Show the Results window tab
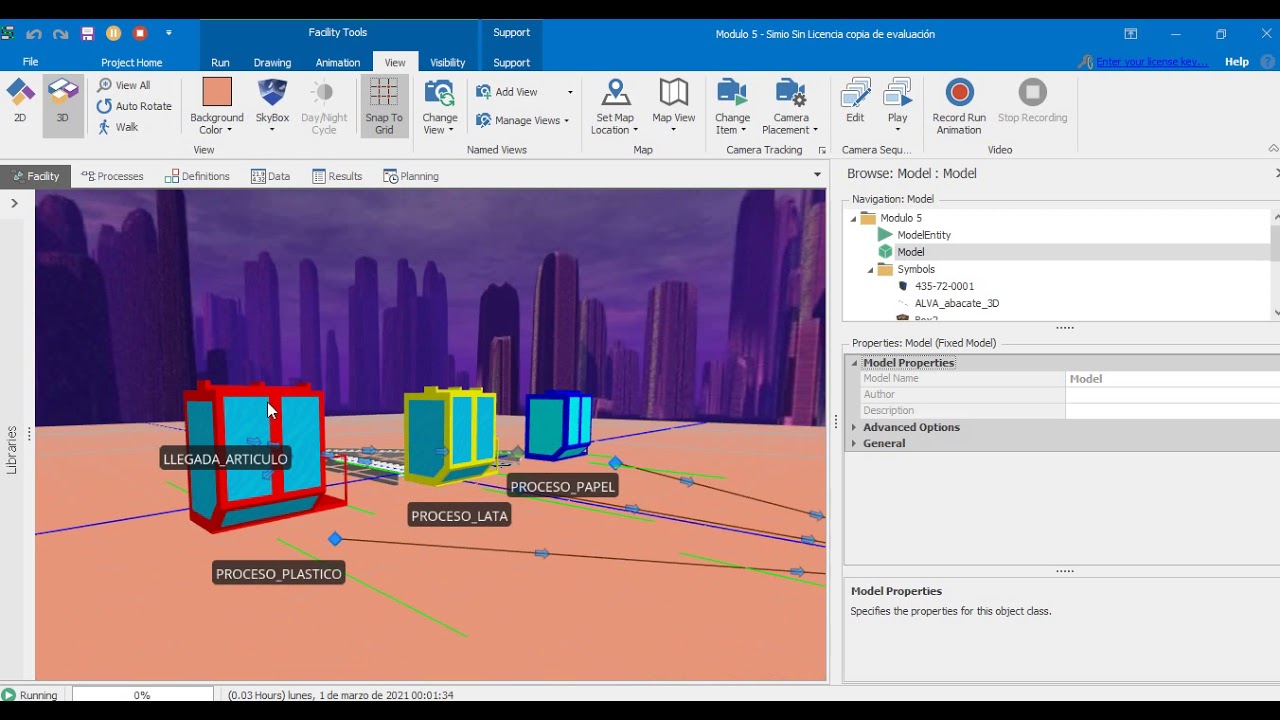This screenshot has height=720, width=1280. [337, 176]
